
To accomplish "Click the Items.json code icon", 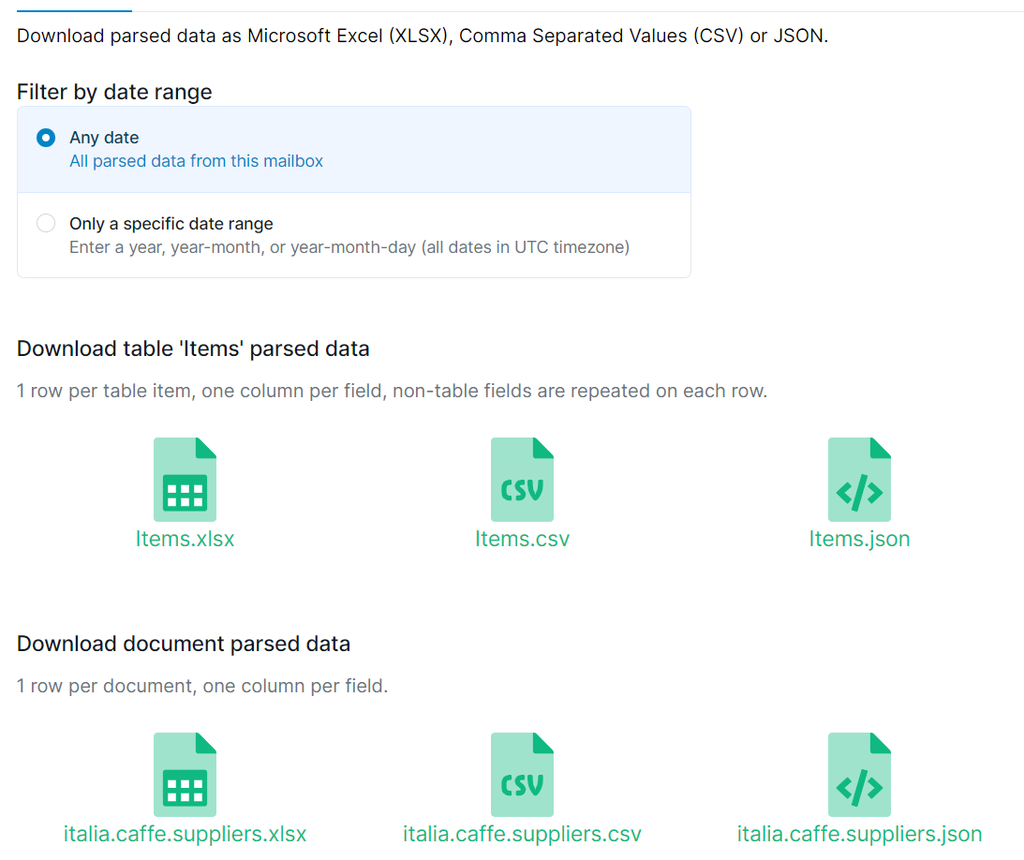I will (859, 478).
